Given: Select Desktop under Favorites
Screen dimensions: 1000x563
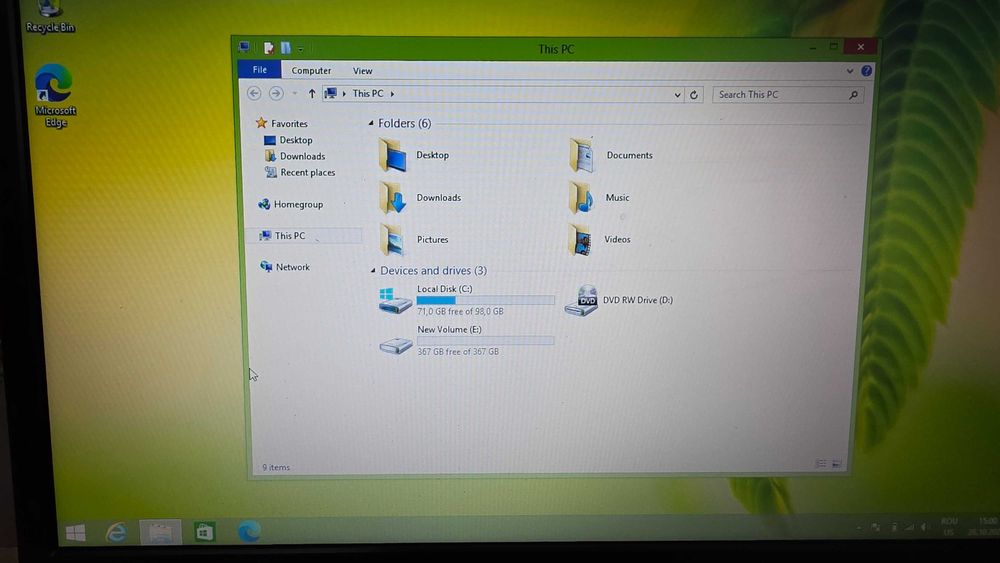Looking at the screenshot, I should pyautogui.click(x=288, y=140).
